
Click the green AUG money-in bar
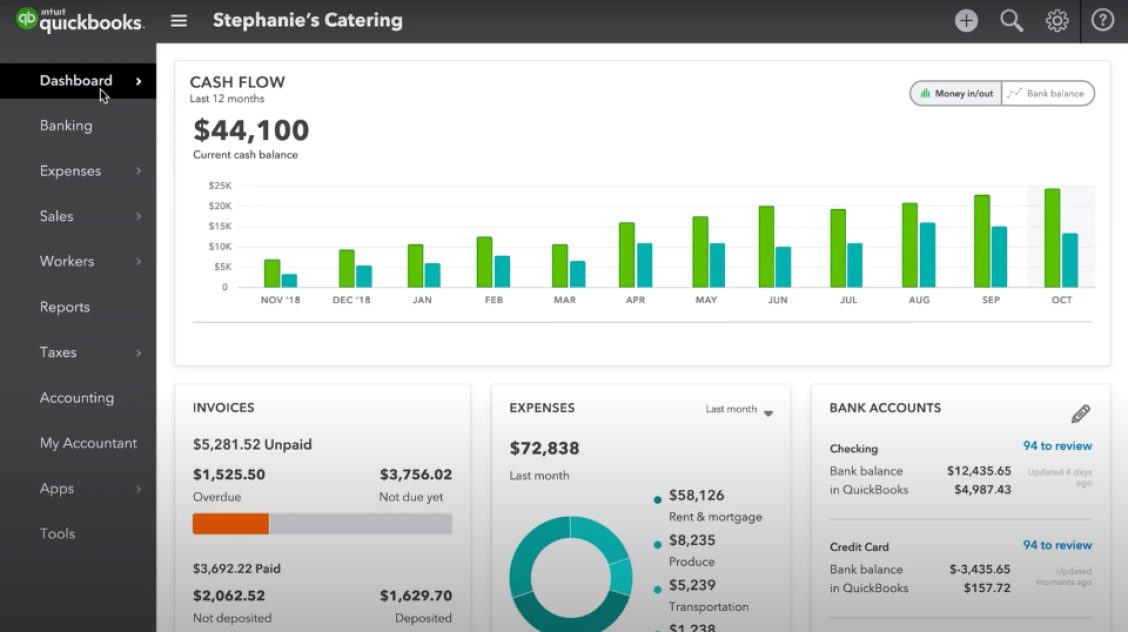tap(910, 245)
